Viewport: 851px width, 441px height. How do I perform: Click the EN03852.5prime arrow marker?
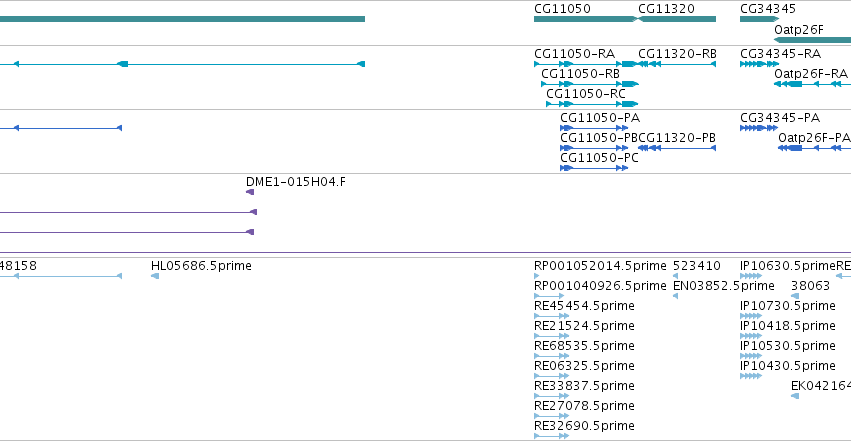(x=676, y=296)
